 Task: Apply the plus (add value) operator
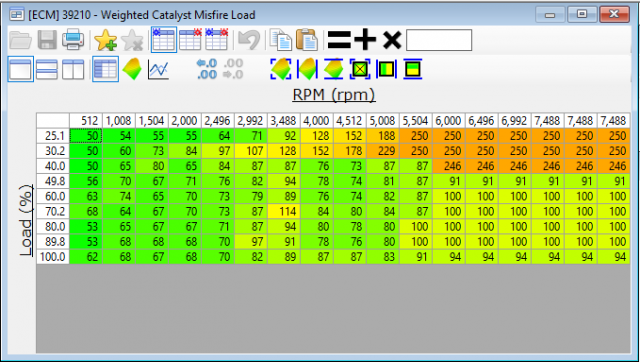click(365, 40)
